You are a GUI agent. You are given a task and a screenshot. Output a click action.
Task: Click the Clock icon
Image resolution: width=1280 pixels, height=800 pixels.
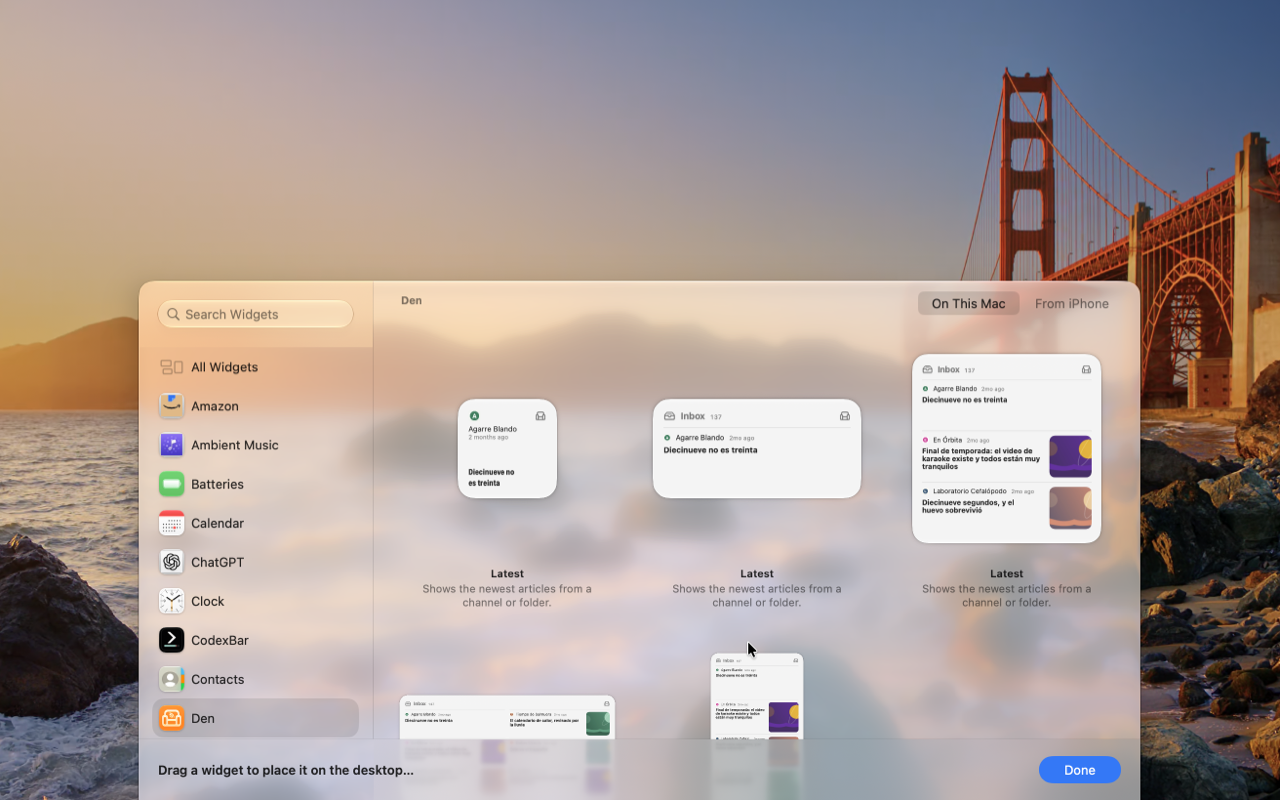(x=172, y=601)
